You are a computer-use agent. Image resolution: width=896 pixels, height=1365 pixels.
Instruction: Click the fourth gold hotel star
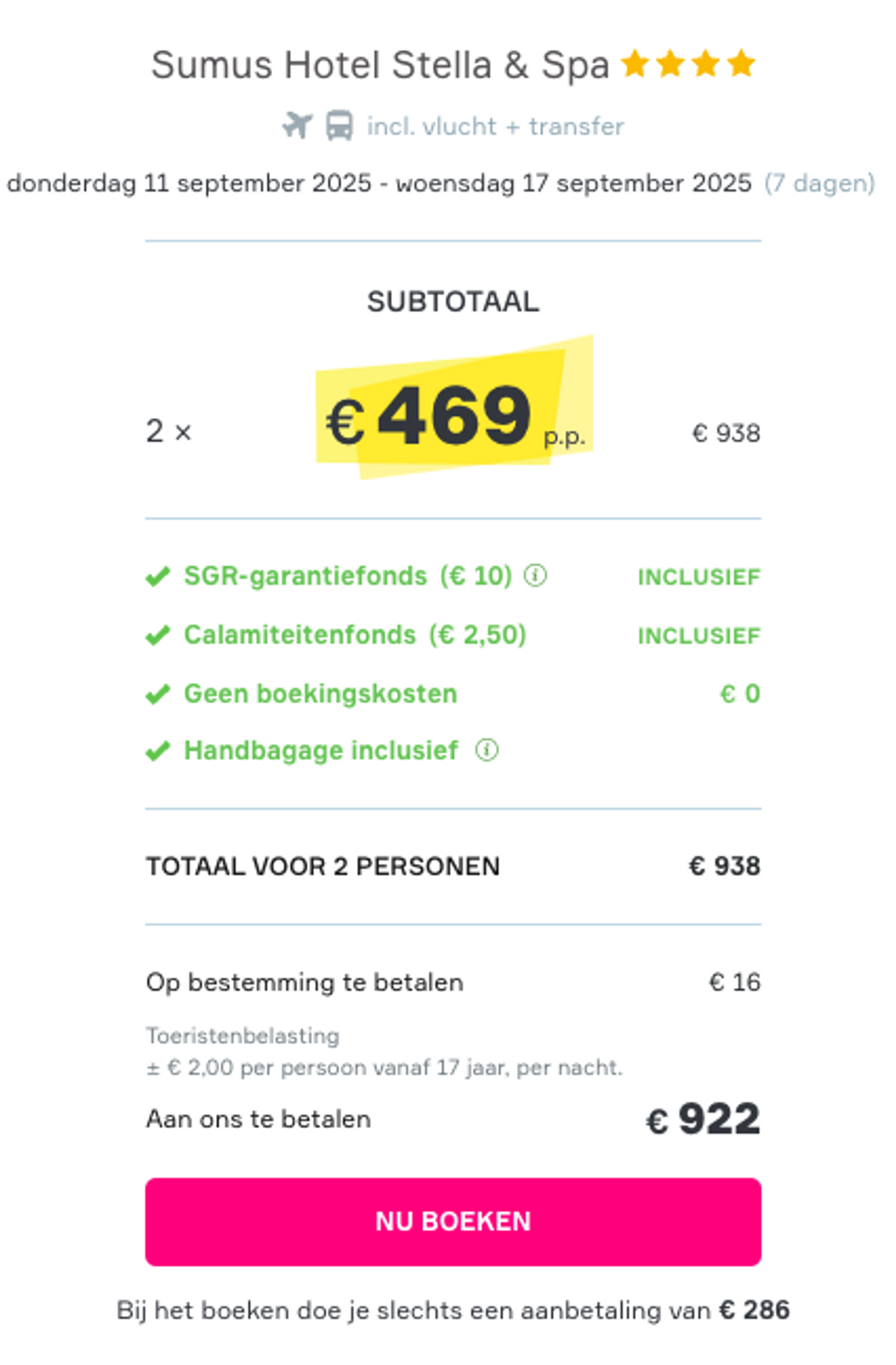tap(741, 63)
